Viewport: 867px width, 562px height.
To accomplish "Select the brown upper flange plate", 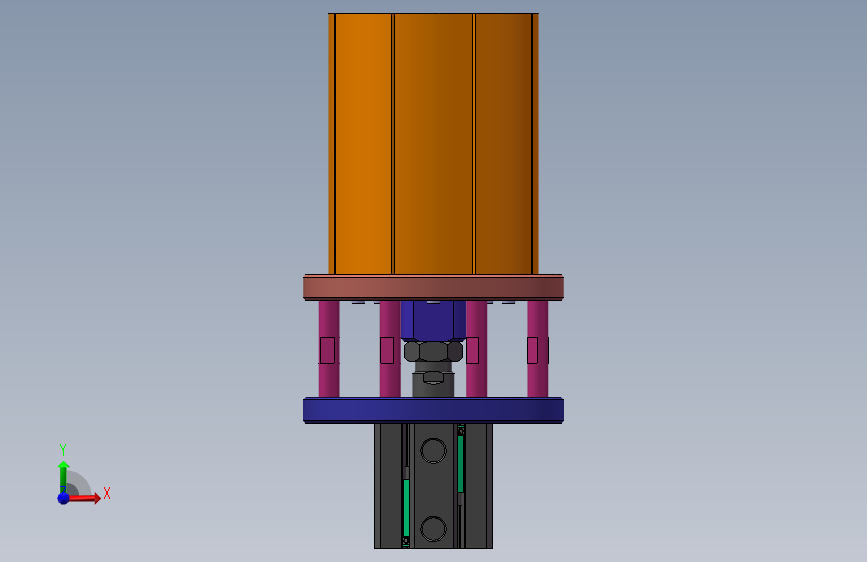I will click(x=434, y=288).
